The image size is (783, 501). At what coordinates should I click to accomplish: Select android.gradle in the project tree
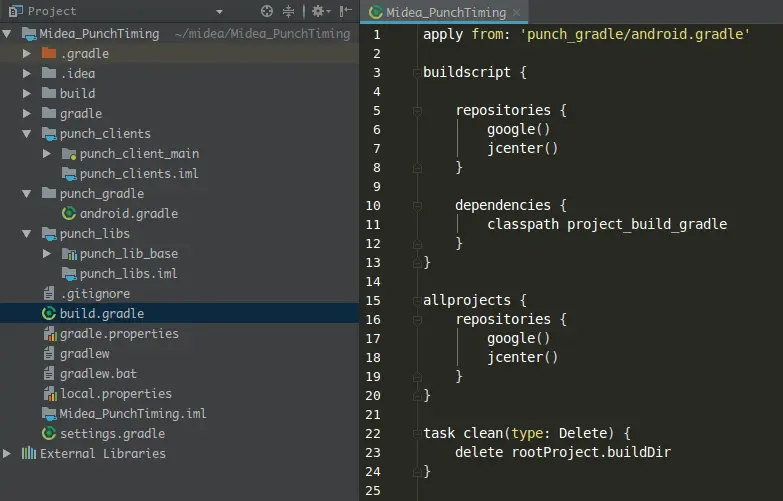pyautogui.click(x=129, y=214)
